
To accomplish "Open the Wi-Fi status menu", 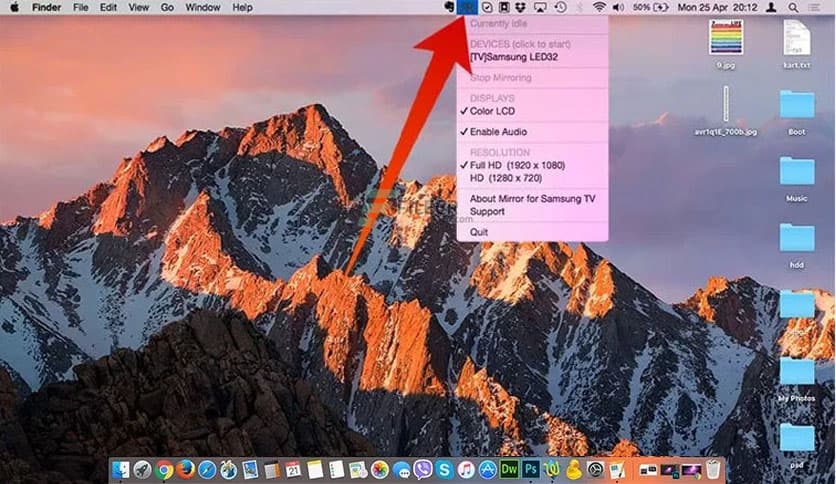I will tap(599, 7).
